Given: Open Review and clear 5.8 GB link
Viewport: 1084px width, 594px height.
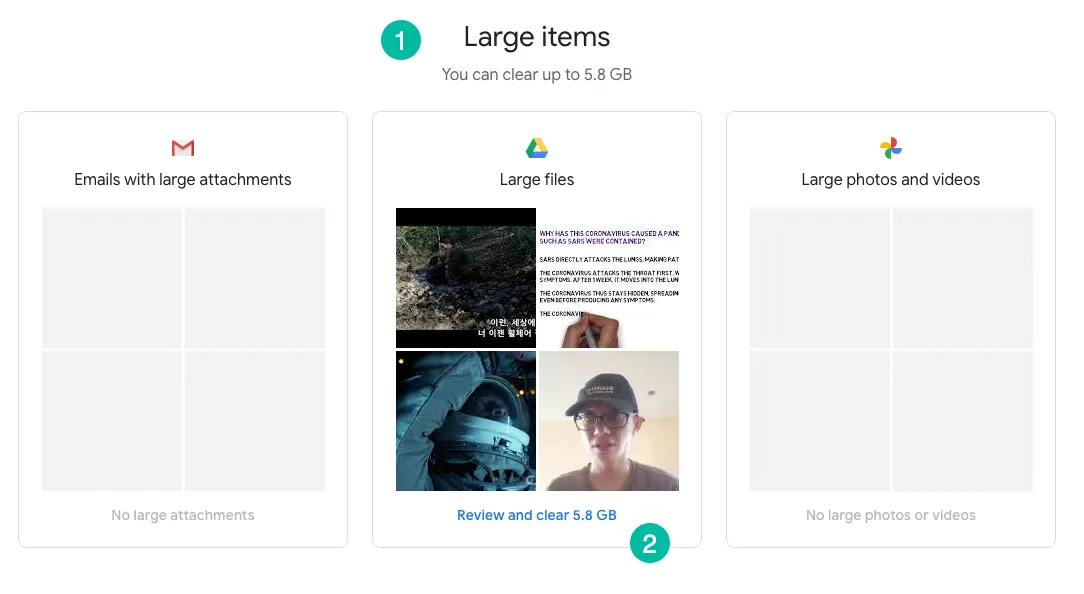Looking at the screenshot, I should 536,515.
